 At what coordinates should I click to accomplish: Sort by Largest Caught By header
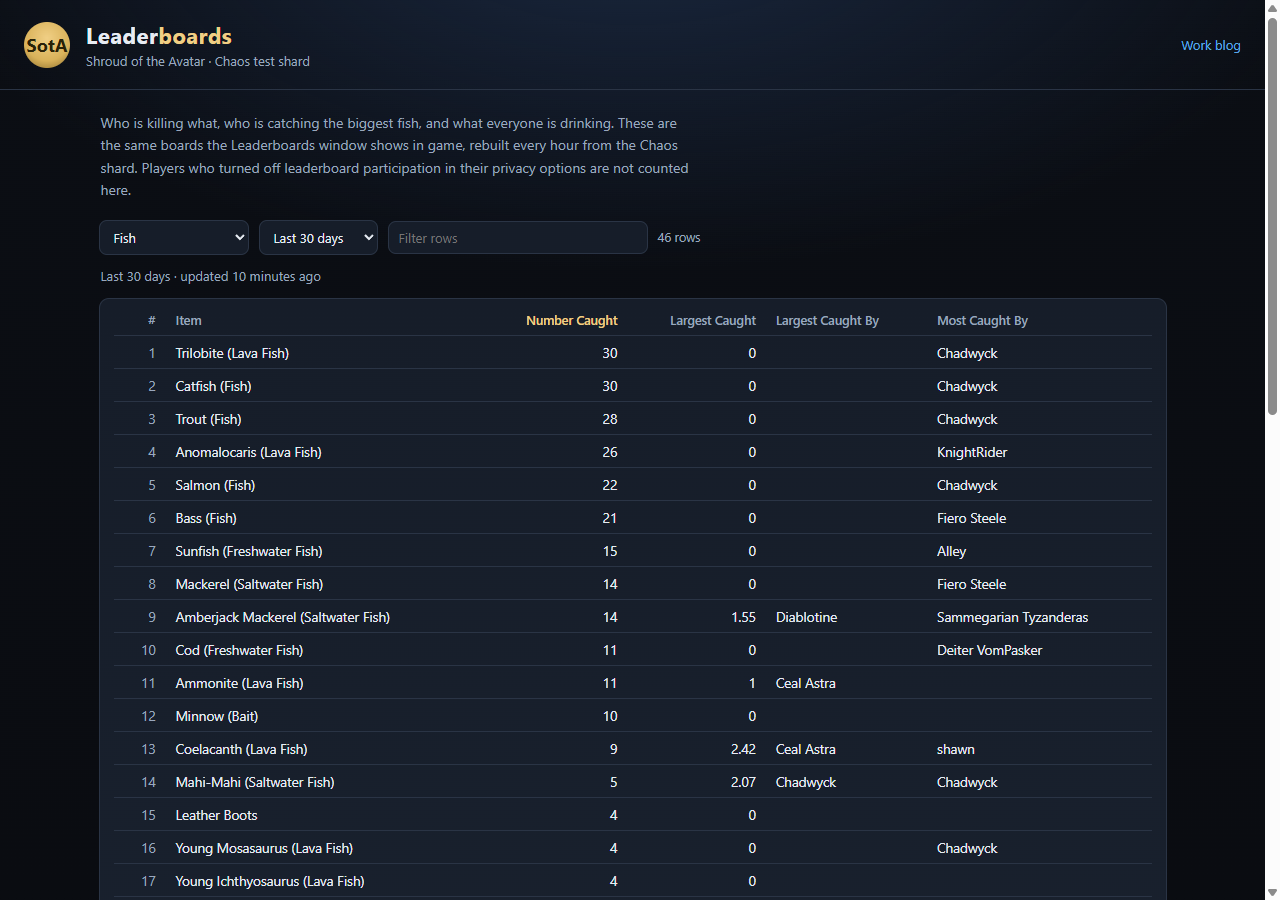pyautogui.click(x=827, y=321)
